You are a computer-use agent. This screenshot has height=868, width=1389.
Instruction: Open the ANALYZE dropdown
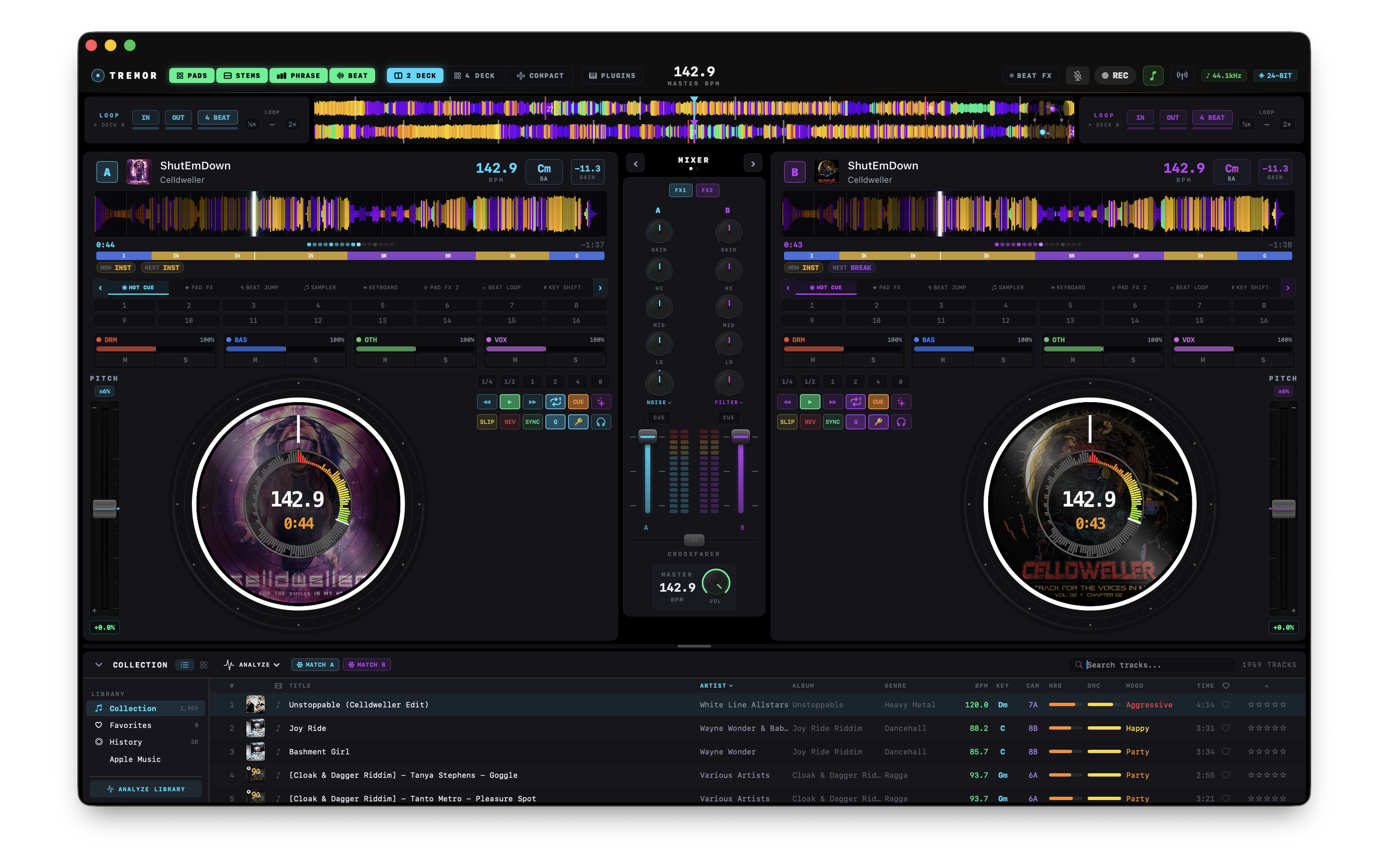pos(251,665)
